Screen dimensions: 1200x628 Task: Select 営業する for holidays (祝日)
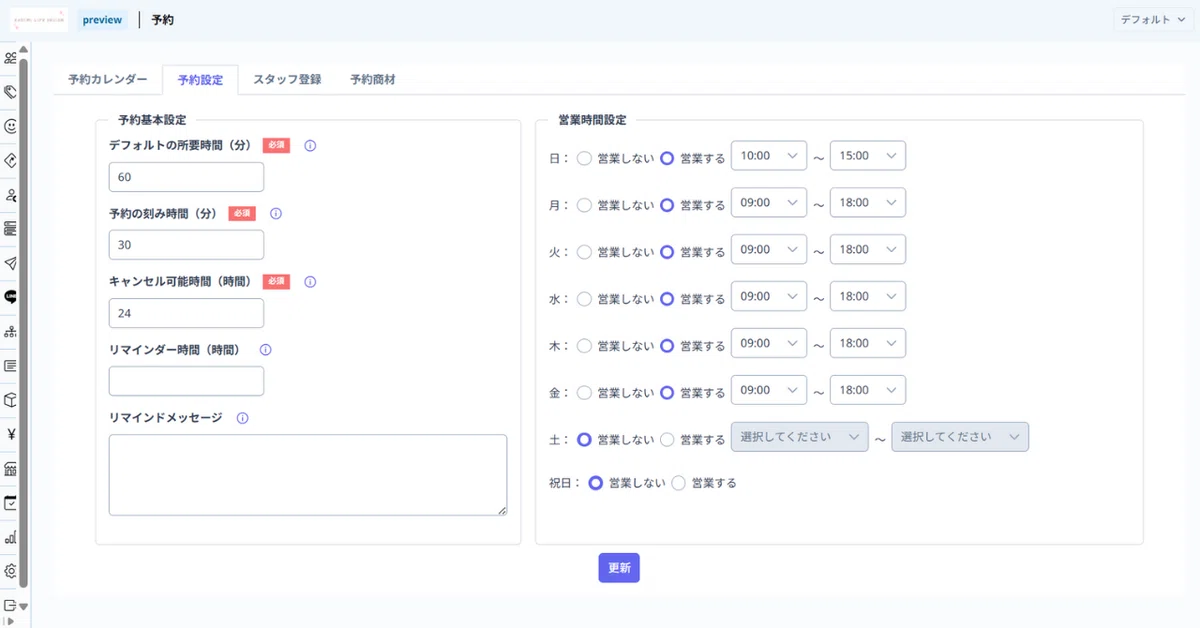(679, 483)
